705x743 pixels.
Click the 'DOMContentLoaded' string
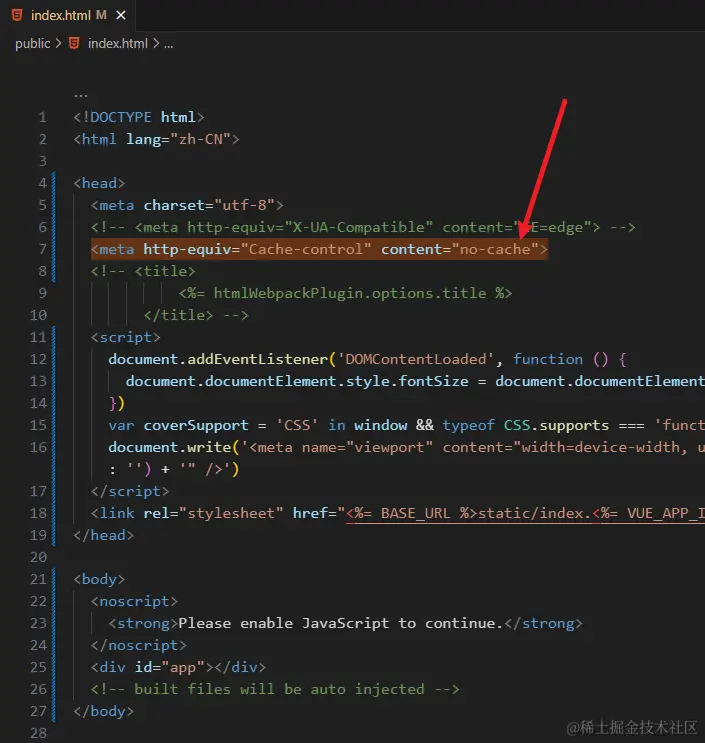416,359
